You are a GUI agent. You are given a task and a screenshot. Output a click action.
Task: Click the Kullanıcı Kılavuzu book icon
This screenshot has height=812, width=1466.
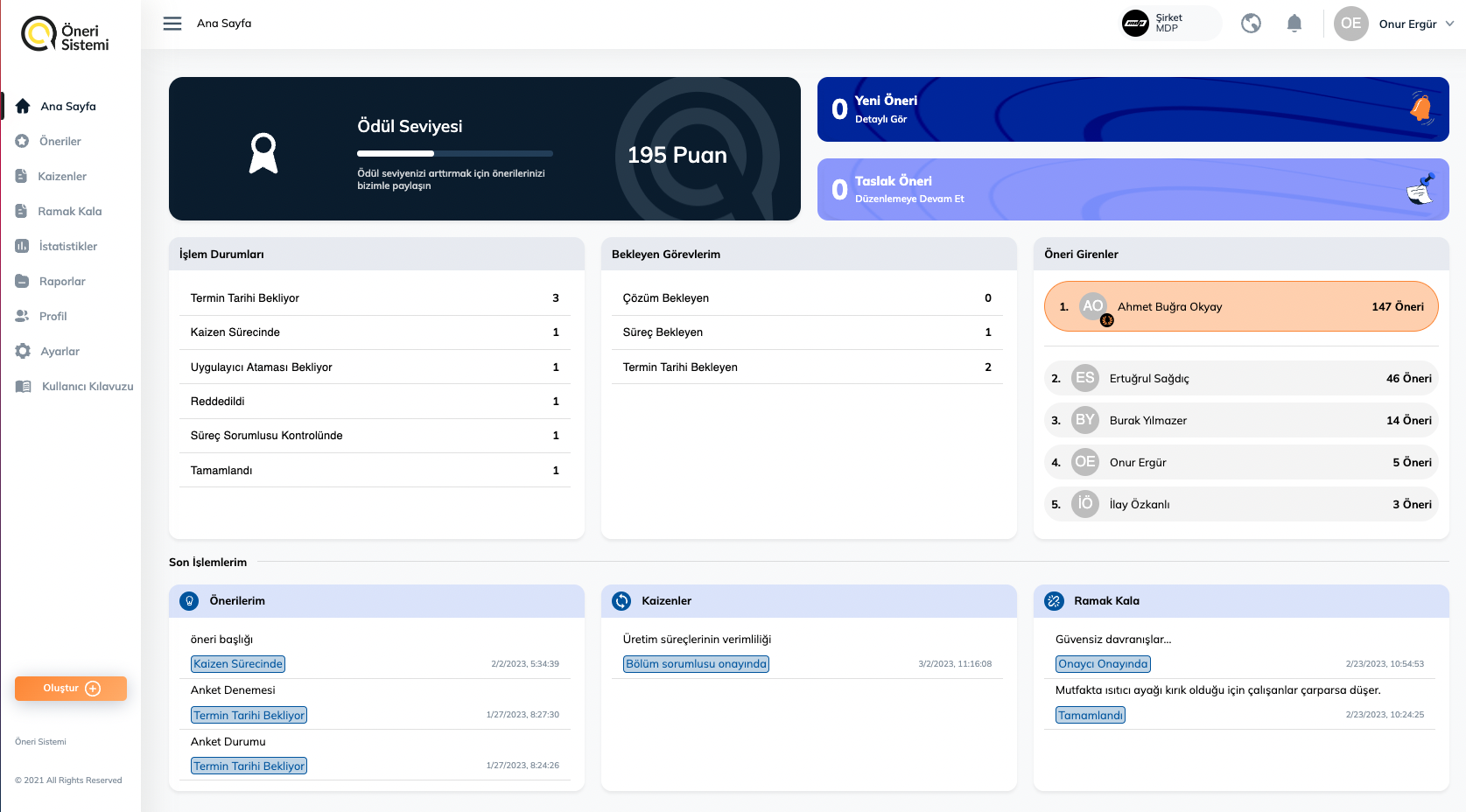coord(24,386)
